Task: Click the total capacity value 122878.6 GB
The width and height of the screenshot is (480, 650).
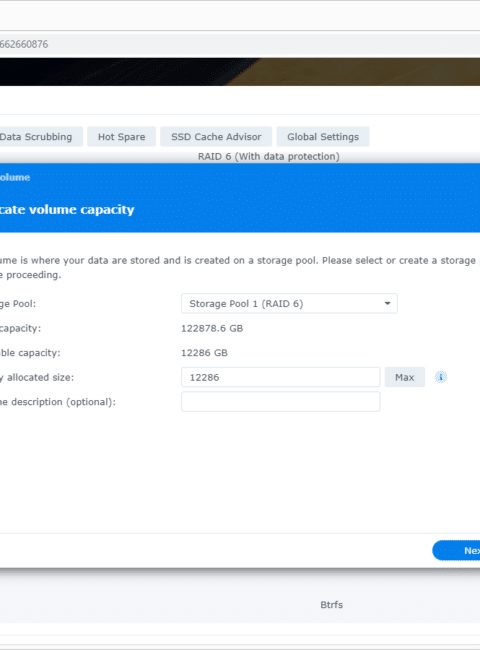Action: tap(212, 328)
